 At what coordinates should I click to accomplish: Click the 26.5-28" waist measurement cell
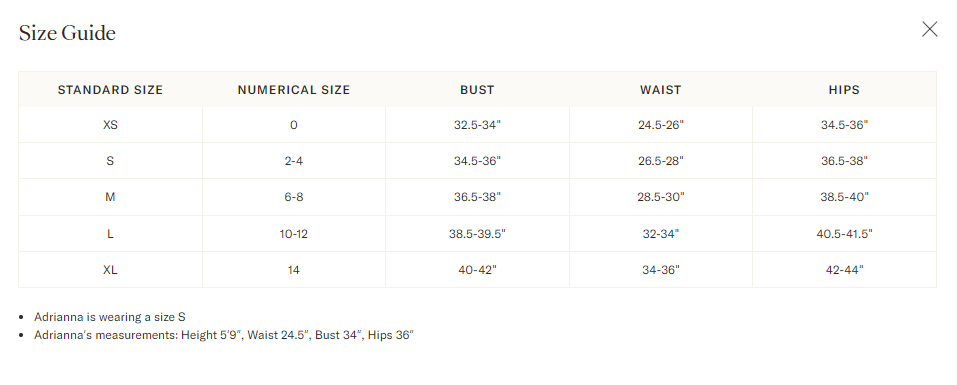pyautogui.click(x=661, y=161)
